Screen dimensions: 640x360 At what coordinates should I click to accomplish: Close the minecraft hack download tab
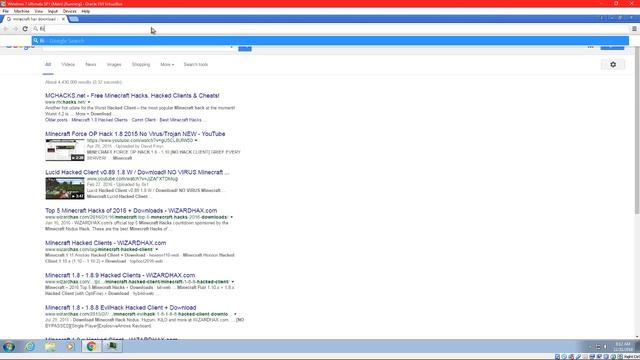pos(63,19)
